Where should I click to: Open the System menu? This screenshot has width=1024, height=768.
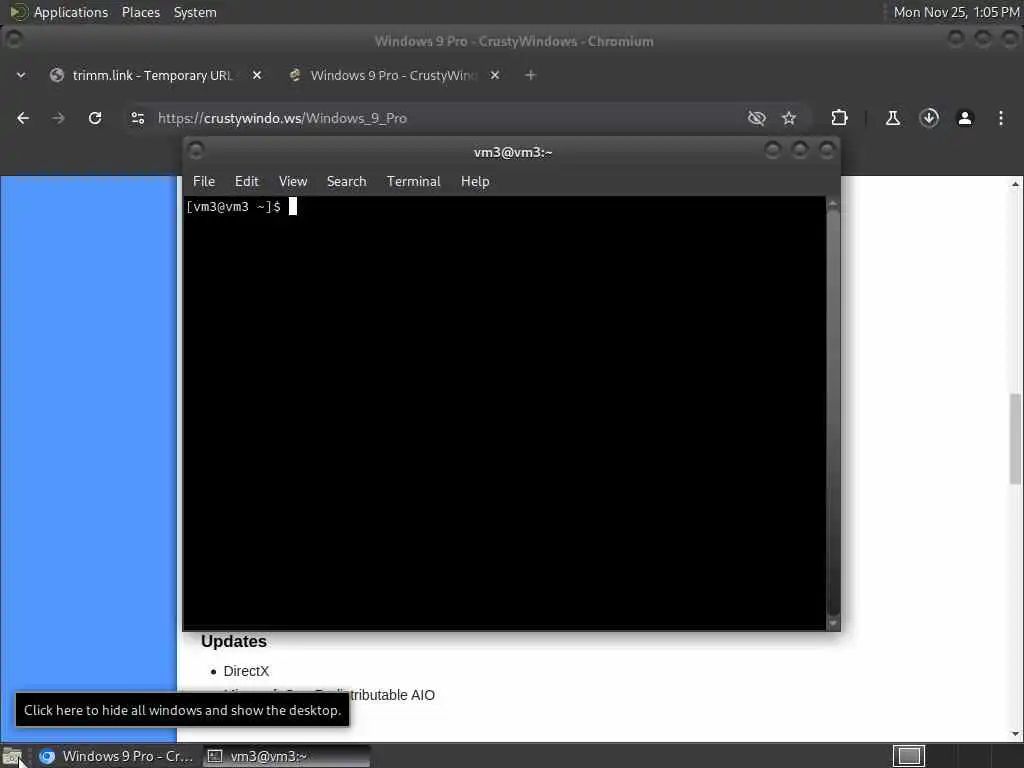tap(195, 12)
